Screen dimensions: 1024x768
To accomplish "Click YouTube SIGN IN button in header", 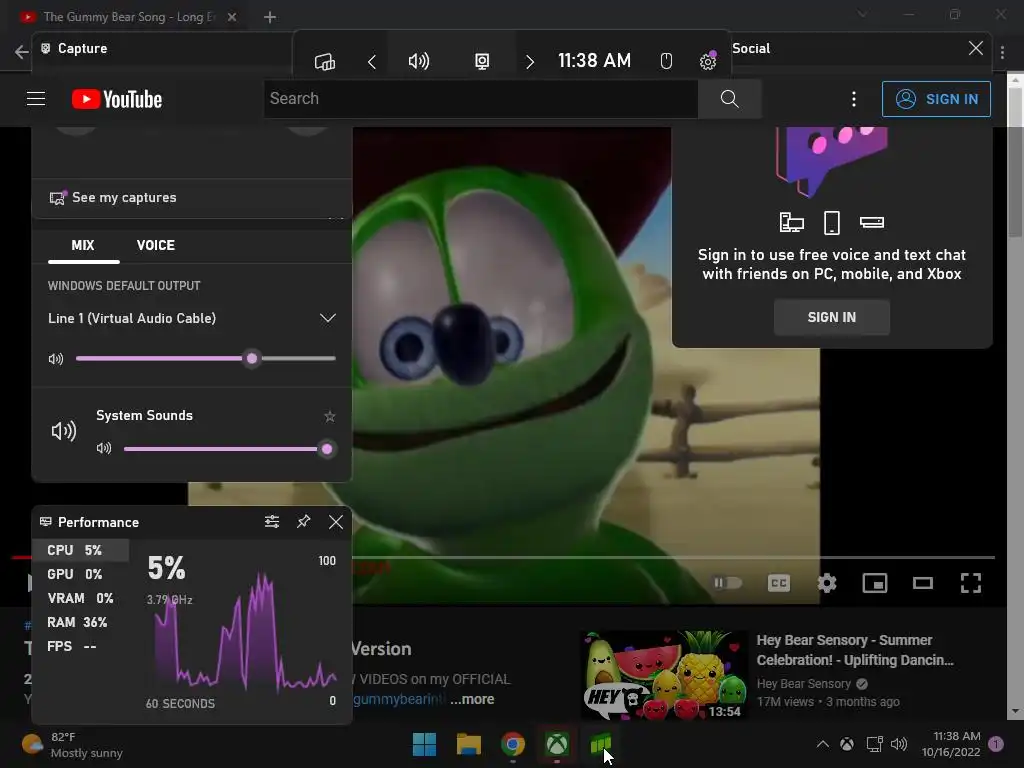I will click(x=936, y=99).
